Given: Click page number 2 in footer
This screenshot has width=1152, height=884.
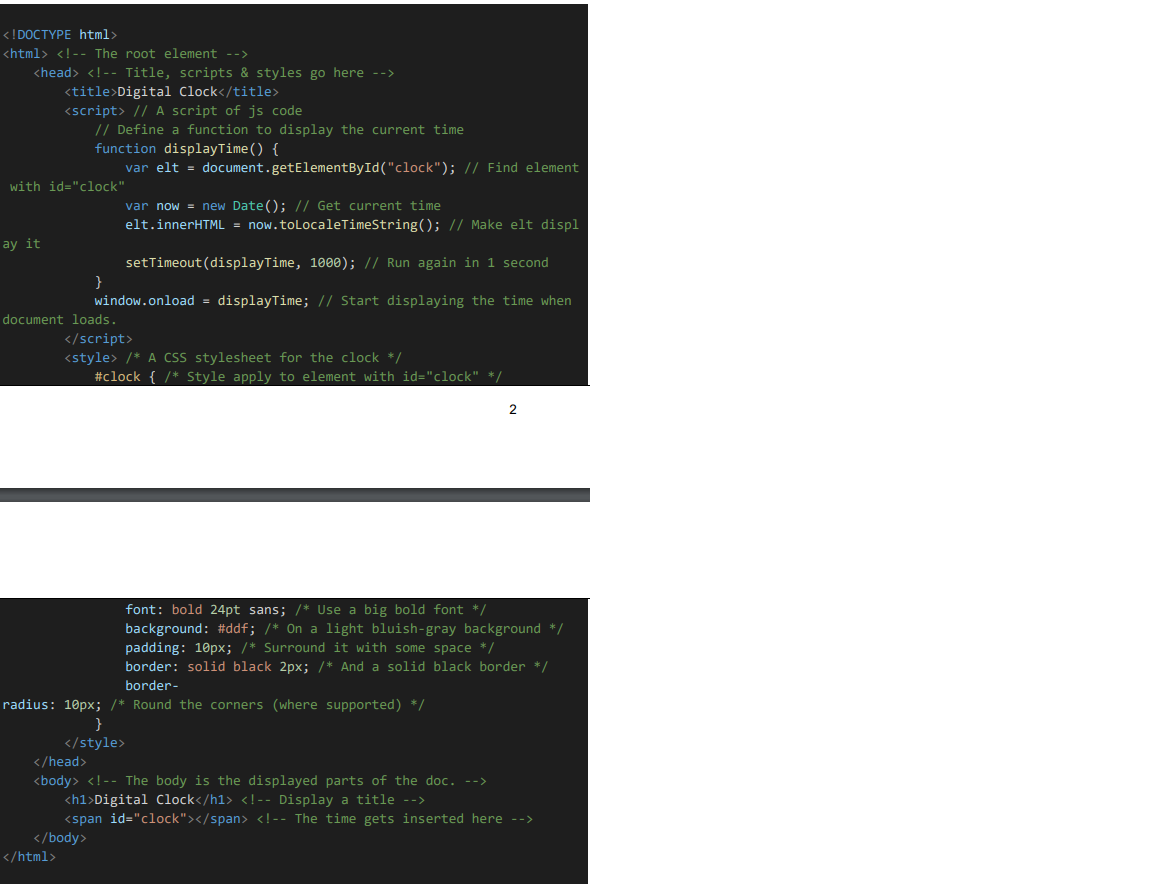Looking at the screenshot, I should pyautogui.click(x=513, y=409).
